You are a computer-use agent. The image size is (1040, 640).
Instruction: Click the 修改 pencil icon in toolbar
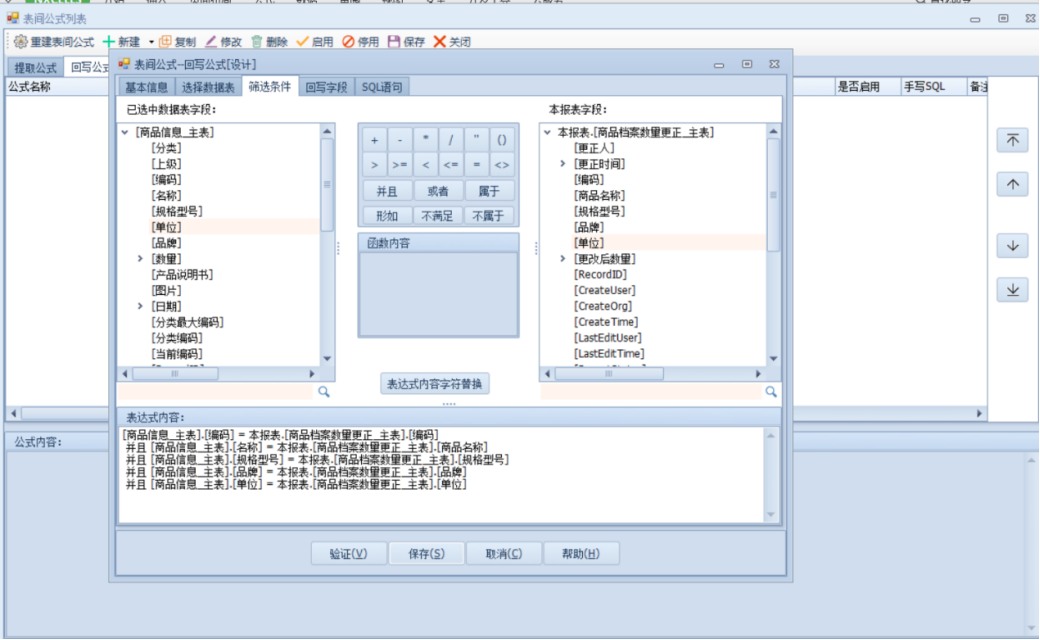tap(211, 42)
